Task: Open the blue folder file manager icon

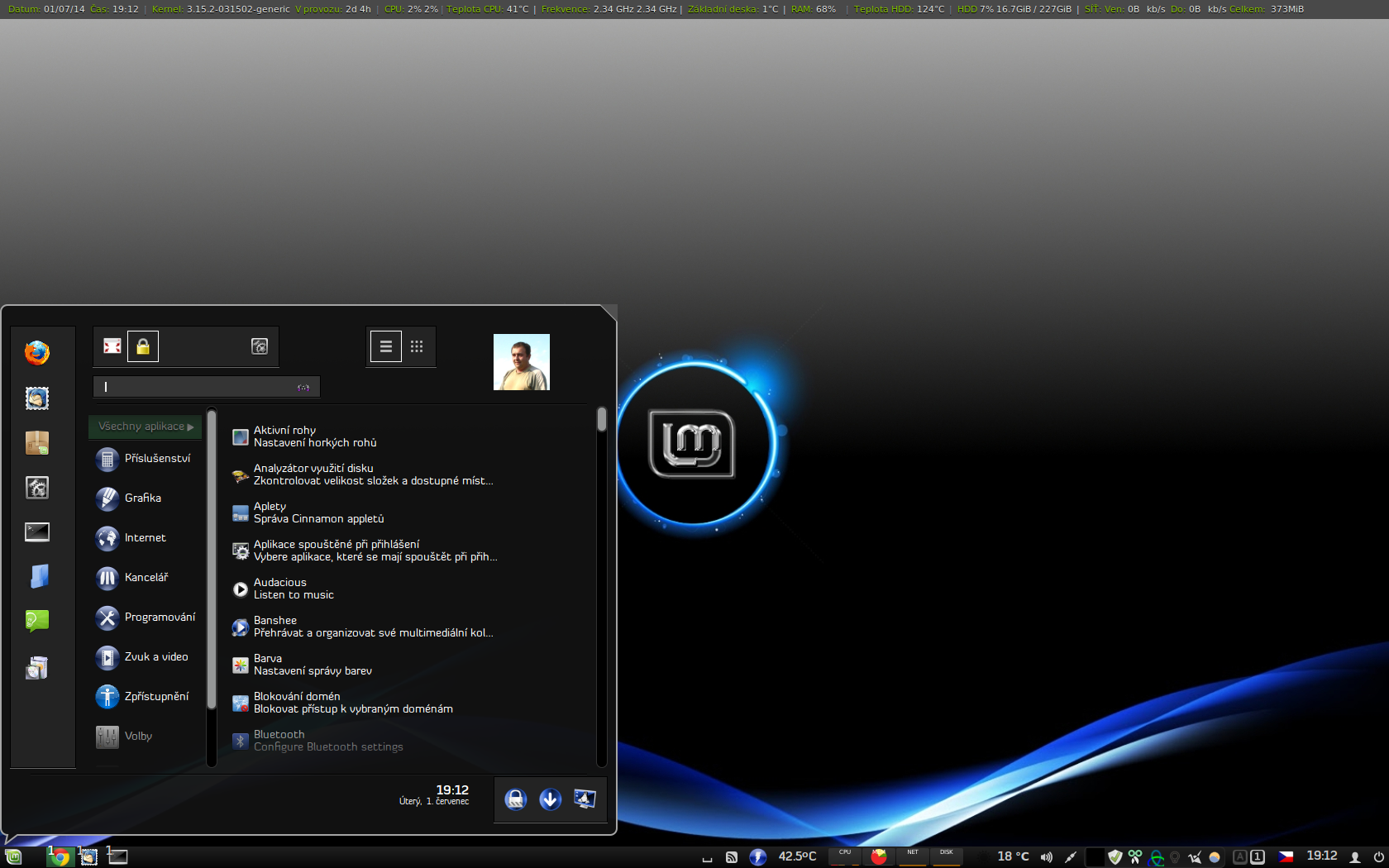Action: (39, 576)
